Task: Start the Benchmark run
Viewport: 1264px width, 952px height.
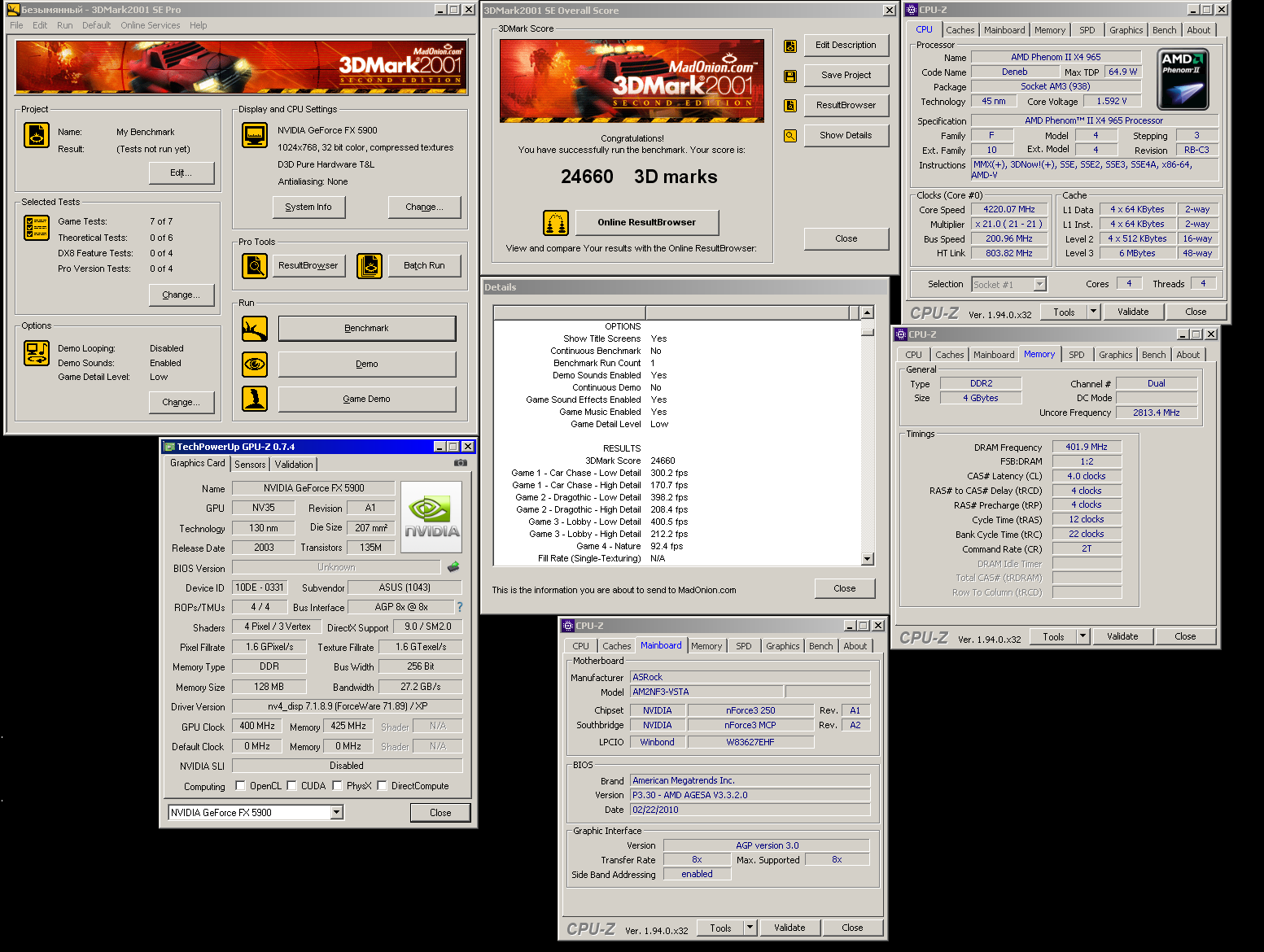Action: (366, 329)
